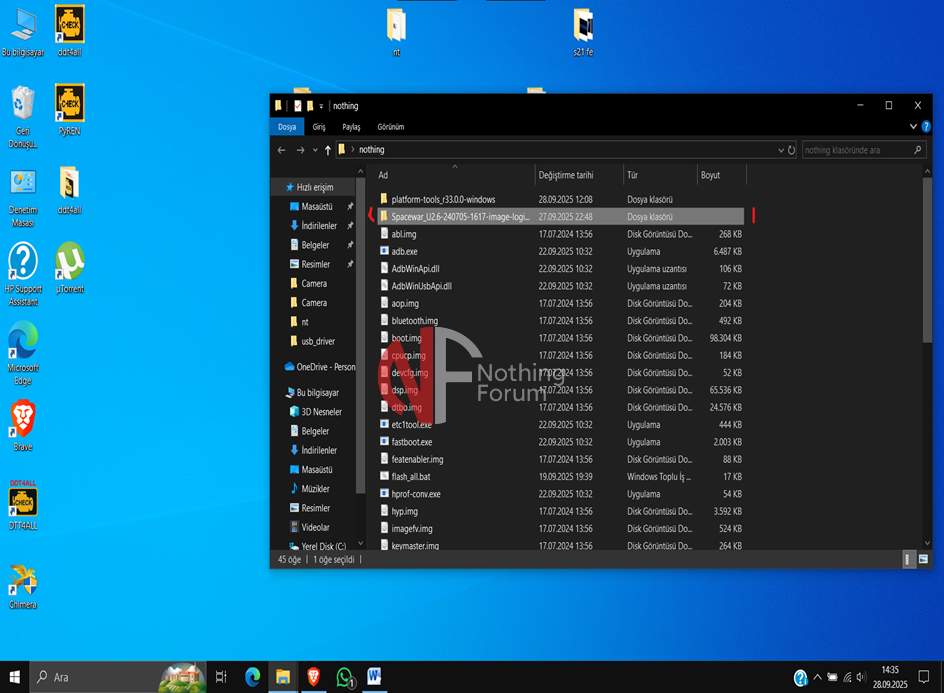Sort files by Değiştirme tarihi column

click(x=566, y=175)
